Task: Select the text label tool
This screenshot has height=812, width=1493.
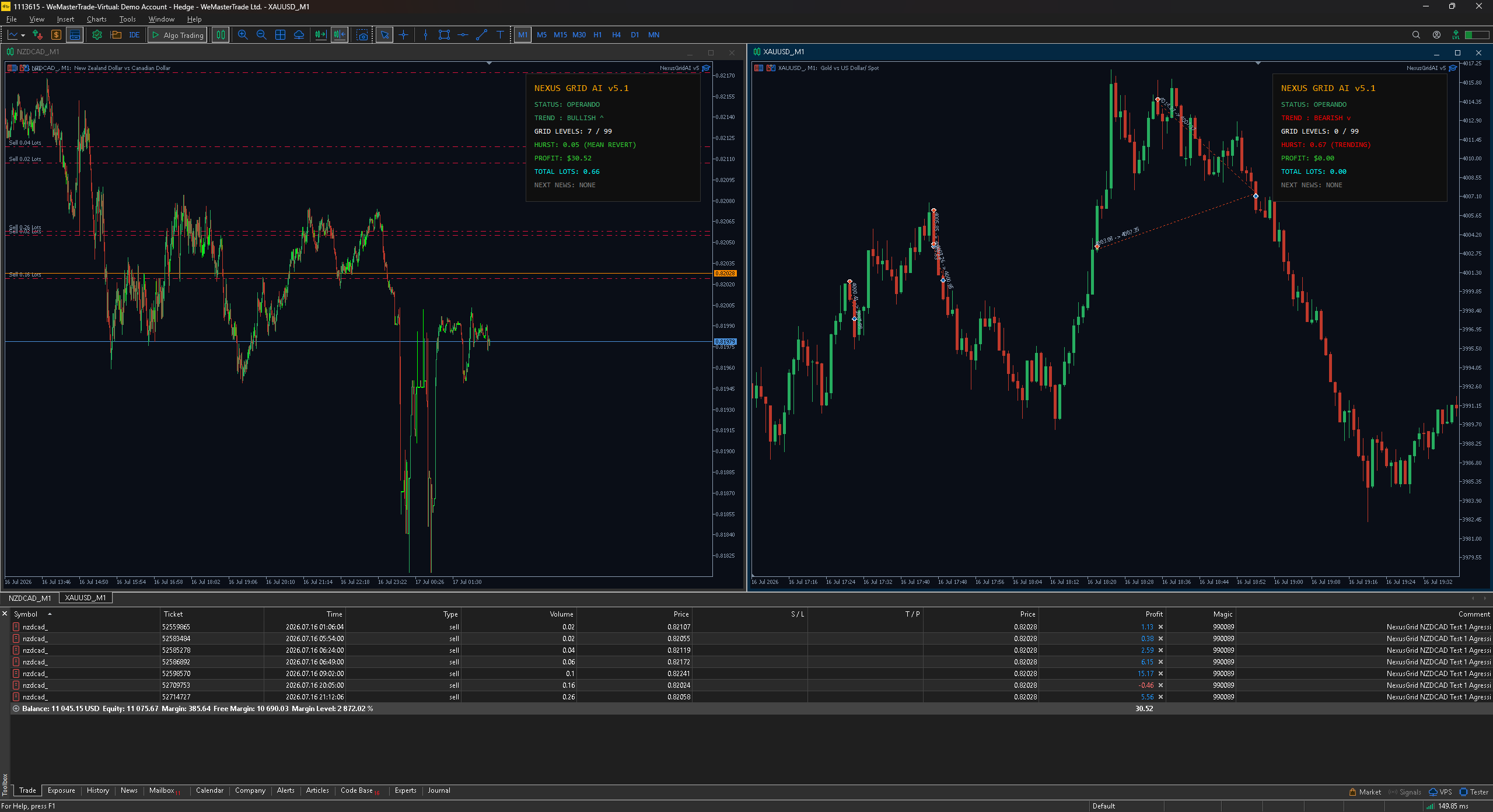Action: pyautogui.click(x=500, y=35)
